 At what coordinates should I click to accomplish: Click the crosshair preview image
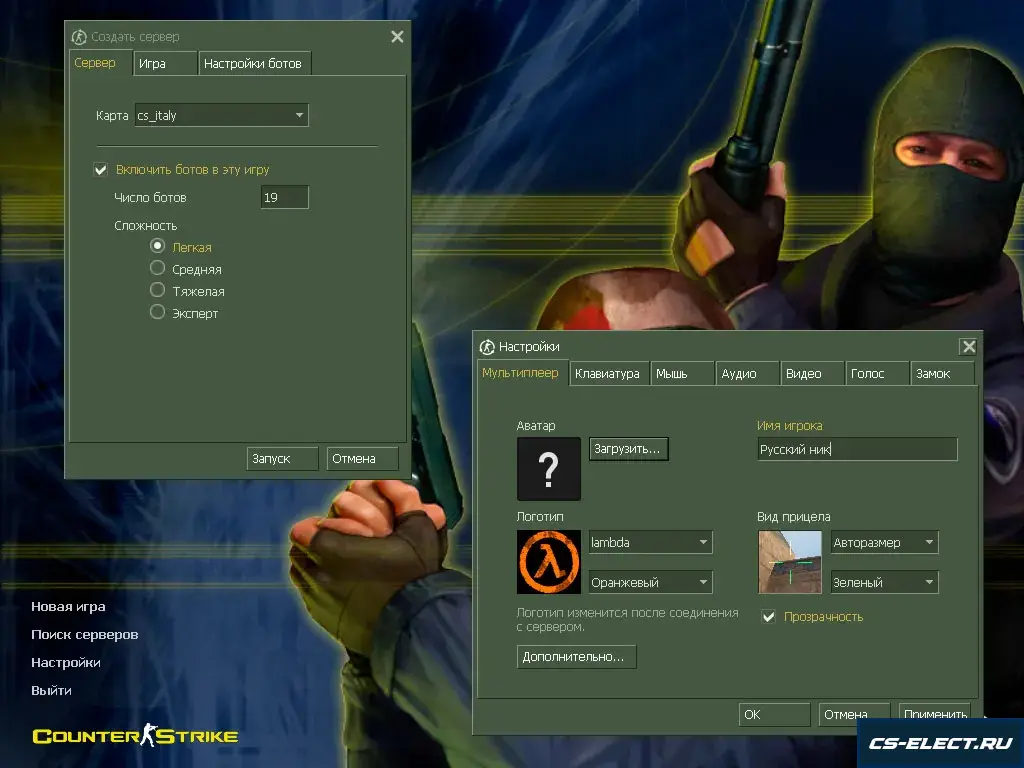pos(790,562)
